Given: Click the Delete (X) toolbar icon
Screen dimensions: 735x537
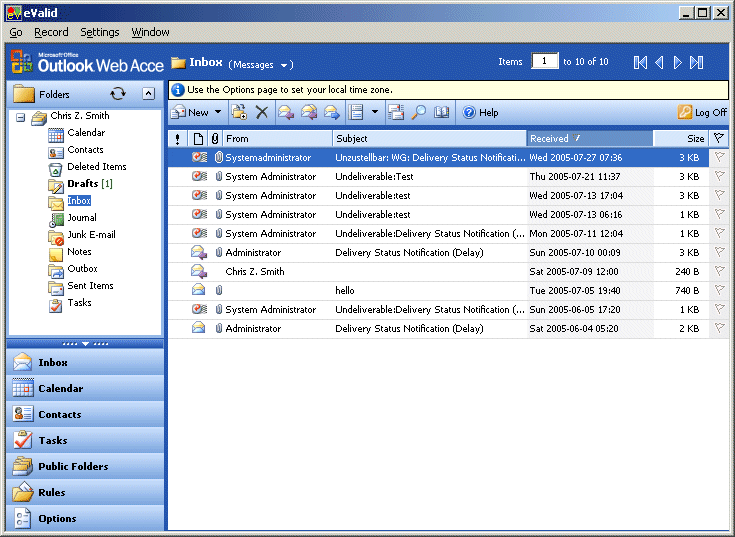Looking at the screenshot, I should (x=262, y=112).
